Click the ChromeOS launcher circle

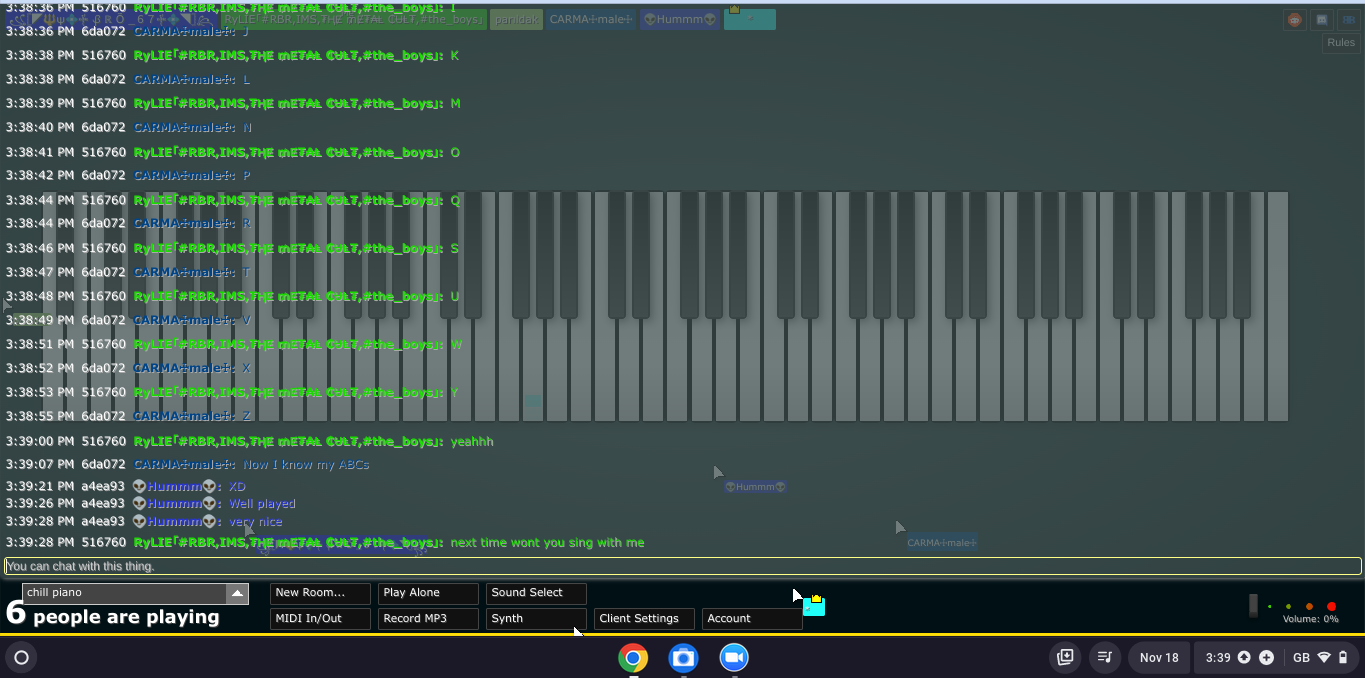(x=21, y=657)
